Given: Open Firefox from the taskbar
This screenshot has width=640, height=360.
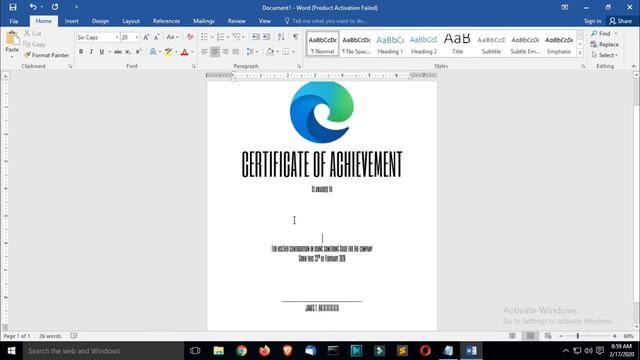Looking at the screenshot, I should [264, 351].
